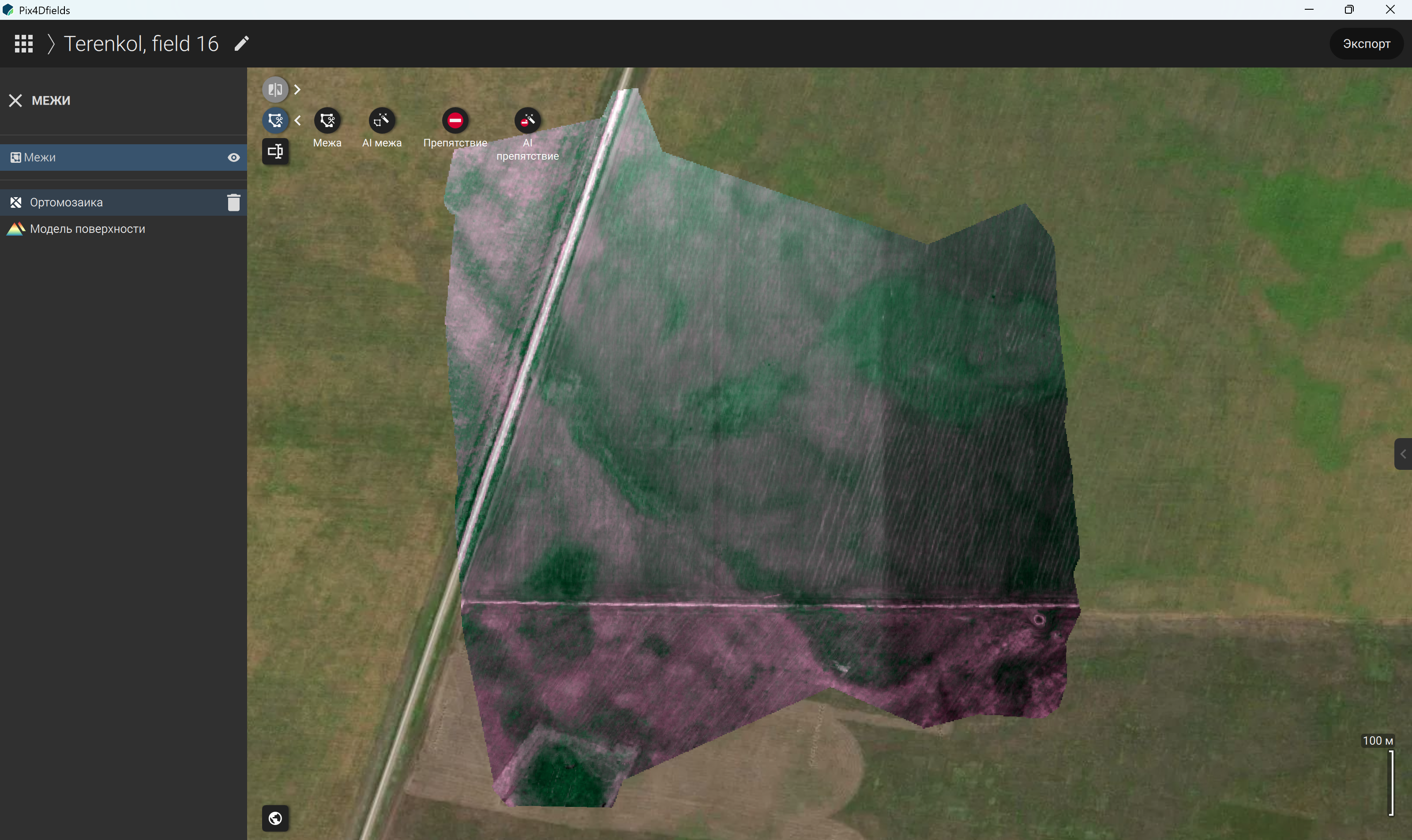Select the Препятствие obstacle tool
The height and width of the screenshot is (840, 1412).
pyautogui.click(x=455, y=120)
